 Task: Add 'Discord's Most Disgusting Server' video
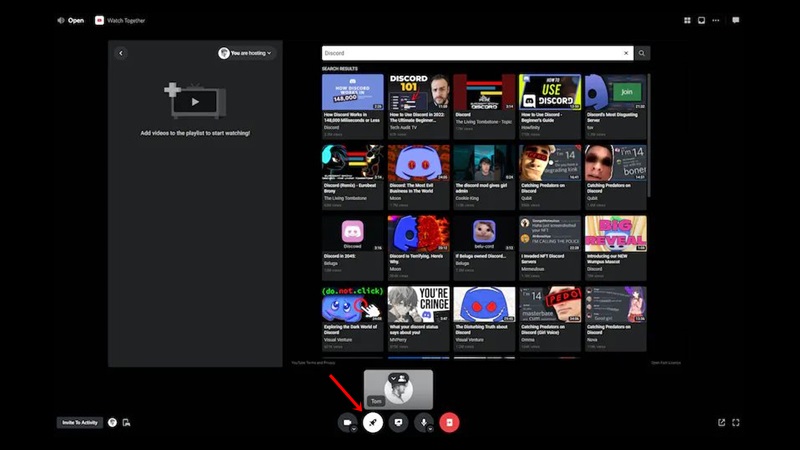click(x=616, y=106)
